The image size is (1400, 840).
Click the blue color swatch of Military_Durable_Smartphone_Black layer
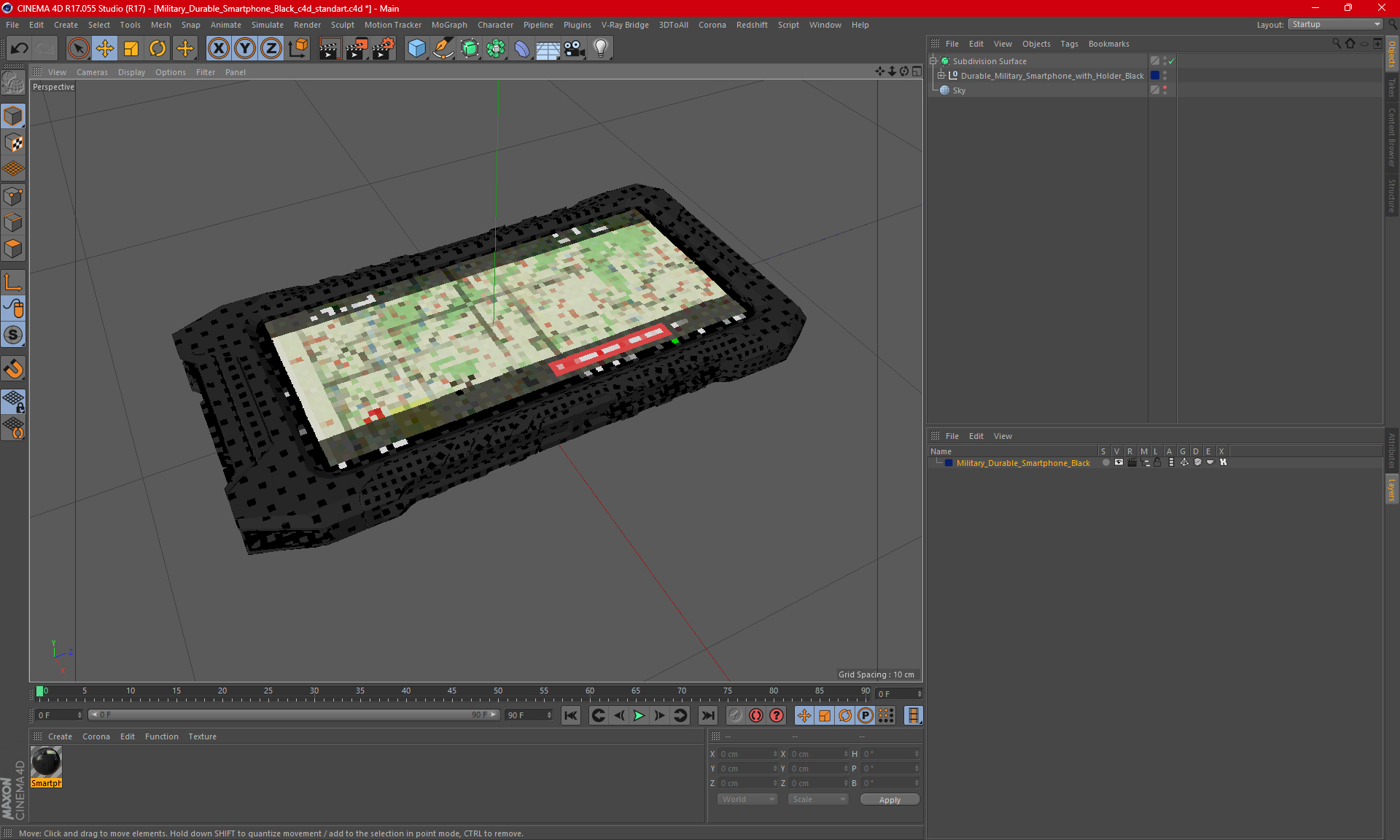click(949, 463)
